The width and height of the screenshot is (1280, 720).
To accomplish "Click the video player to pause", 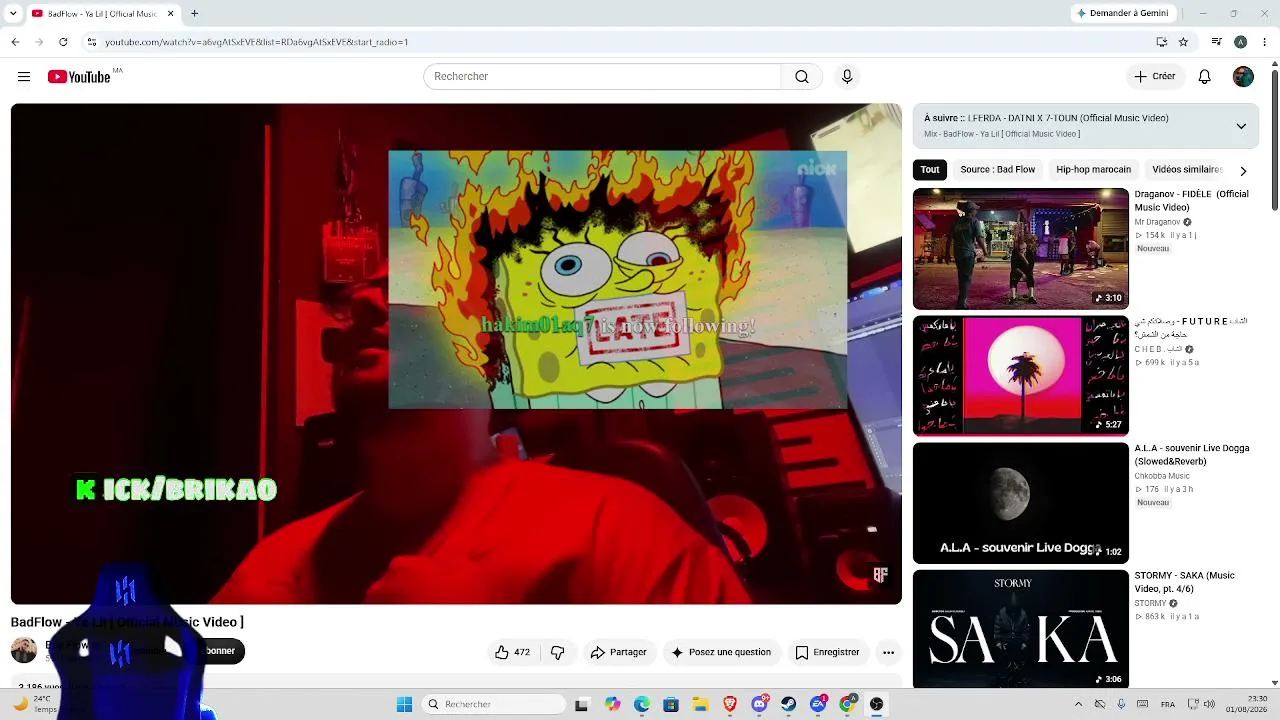I will coord(456,354).
